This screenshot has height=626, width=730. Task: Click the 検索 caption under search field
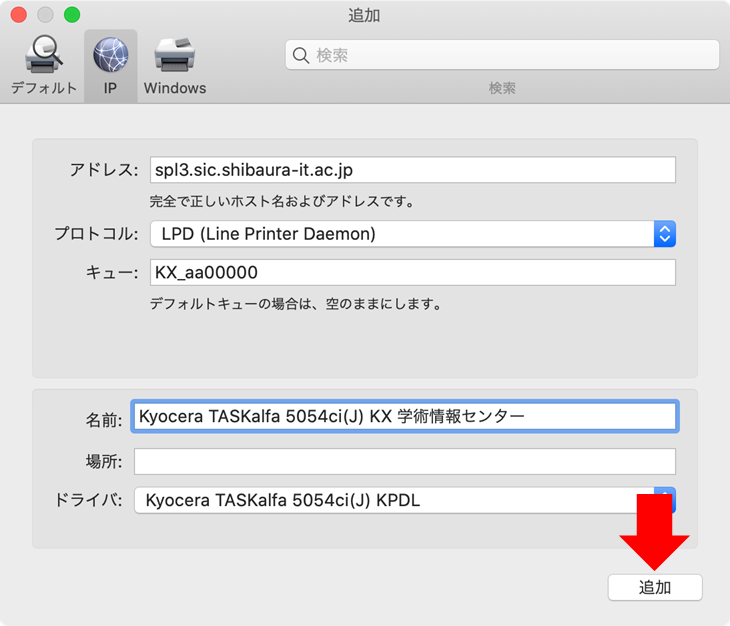tap(502, 88)
